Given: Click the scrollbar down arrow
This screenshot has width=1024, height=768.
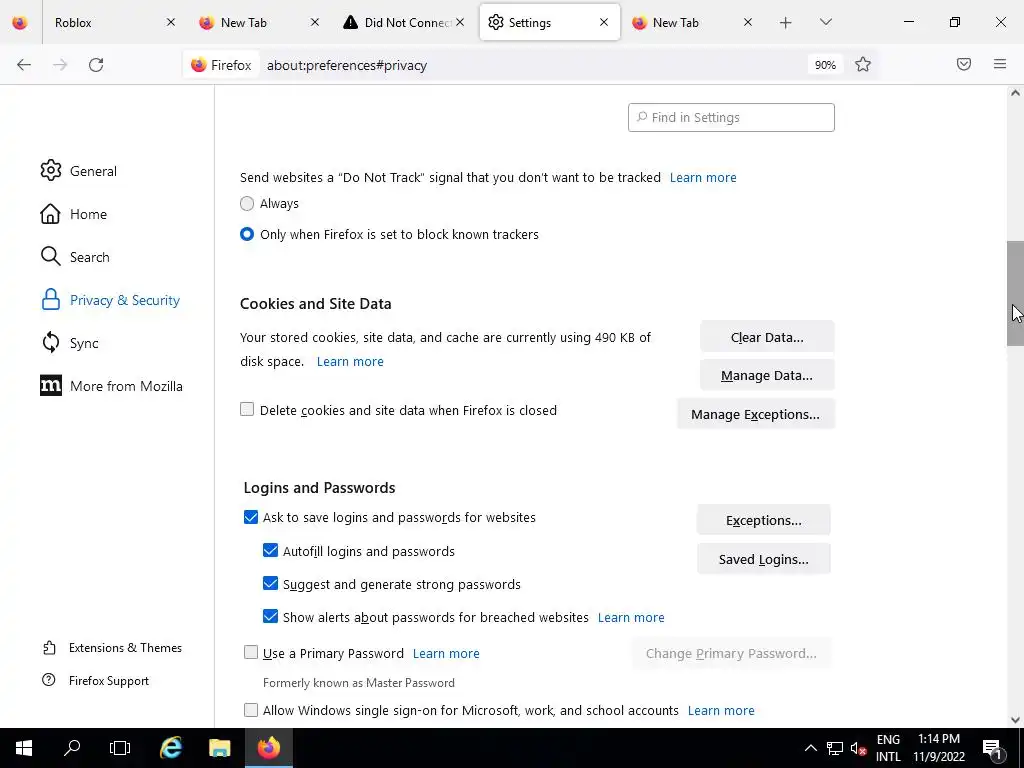Looking at the screenshot, I should click(1015, 720).
